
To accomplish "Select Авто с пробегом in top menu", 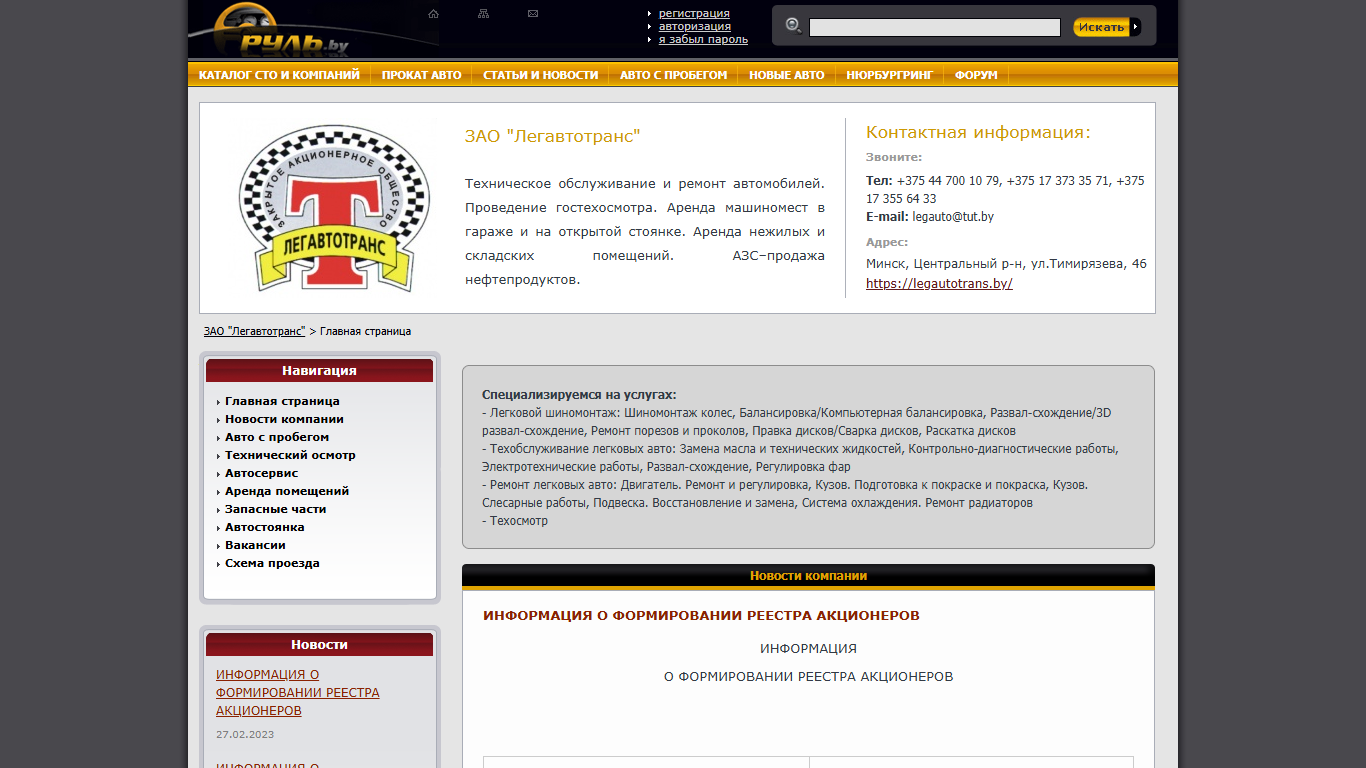I will coord(673,75).
